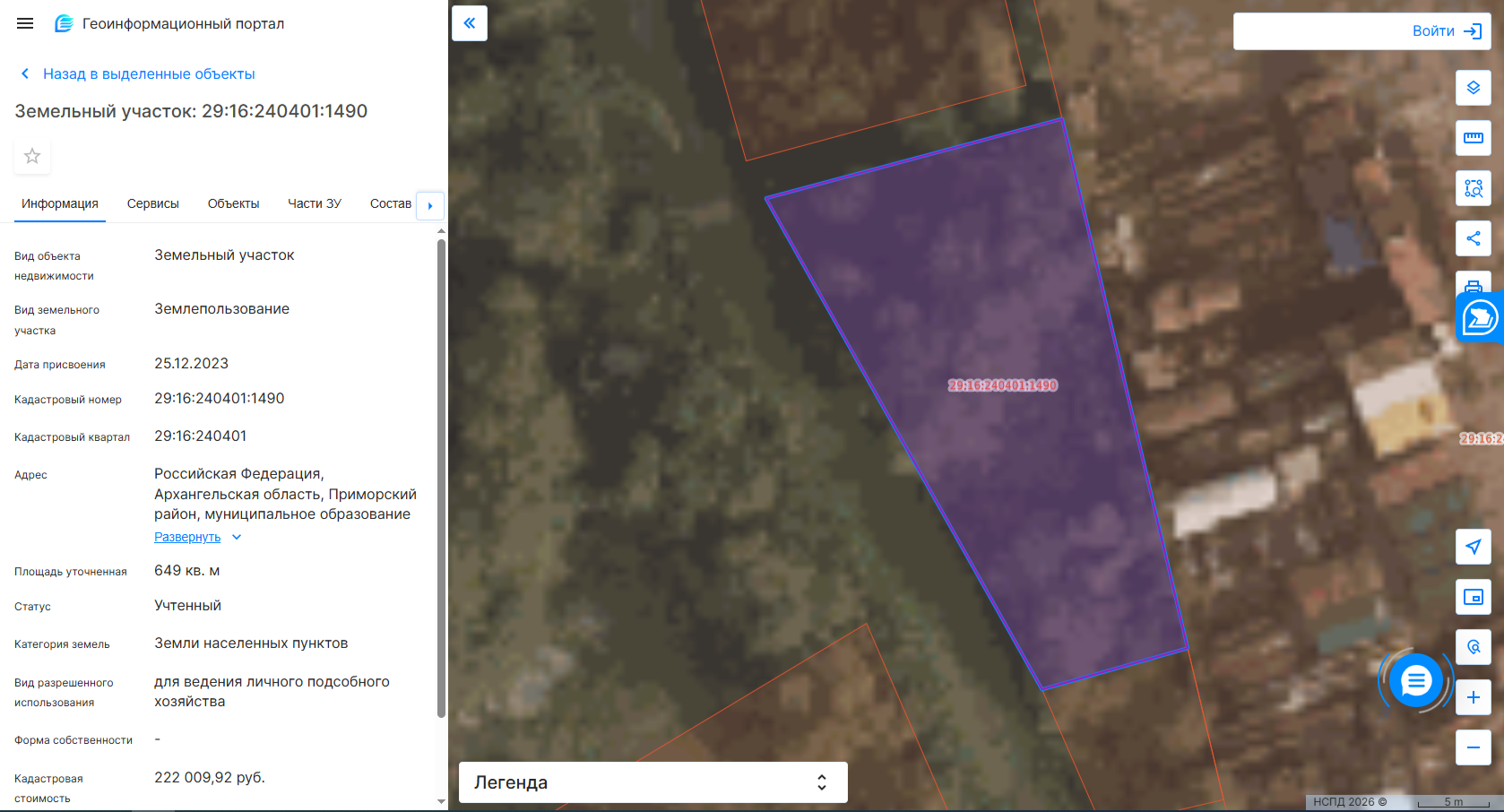
Task: Collapse the side panel with double chevron
Action: 470,23
